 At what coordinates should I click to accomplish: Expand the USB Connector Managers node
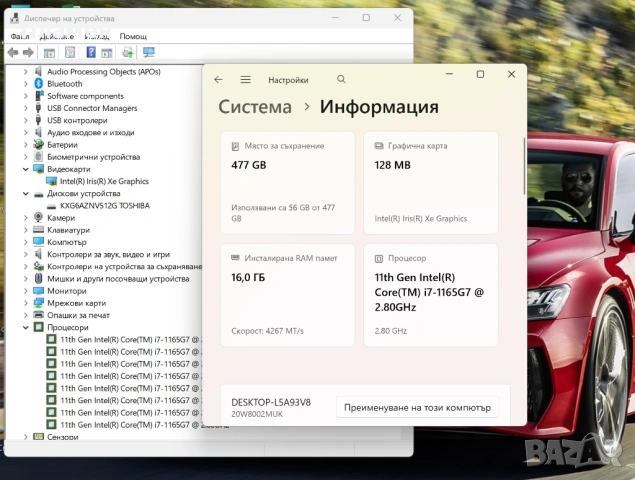[x=26, y=108]
